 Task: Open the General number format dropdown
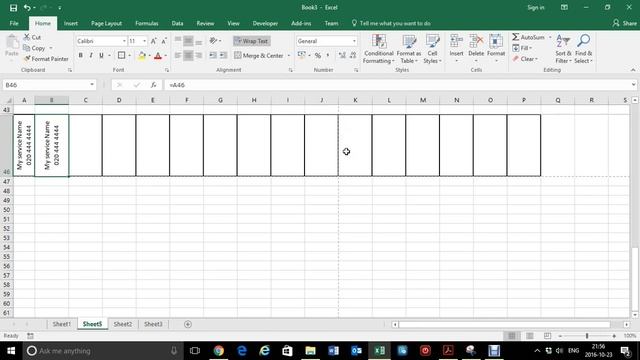[x=354, y=41]
